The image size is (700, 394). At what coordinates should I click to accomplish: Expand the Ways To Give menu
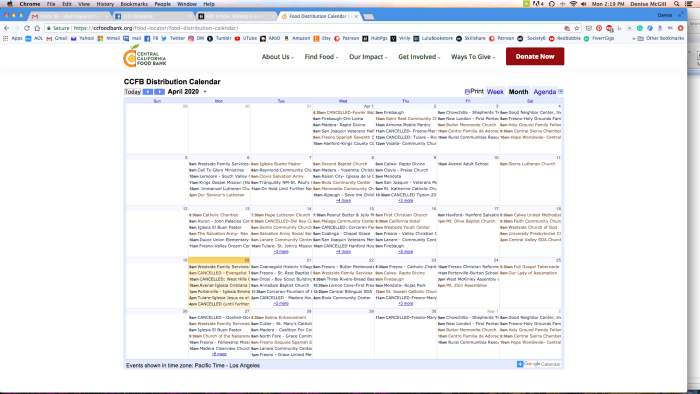click(x=473, y=57)
